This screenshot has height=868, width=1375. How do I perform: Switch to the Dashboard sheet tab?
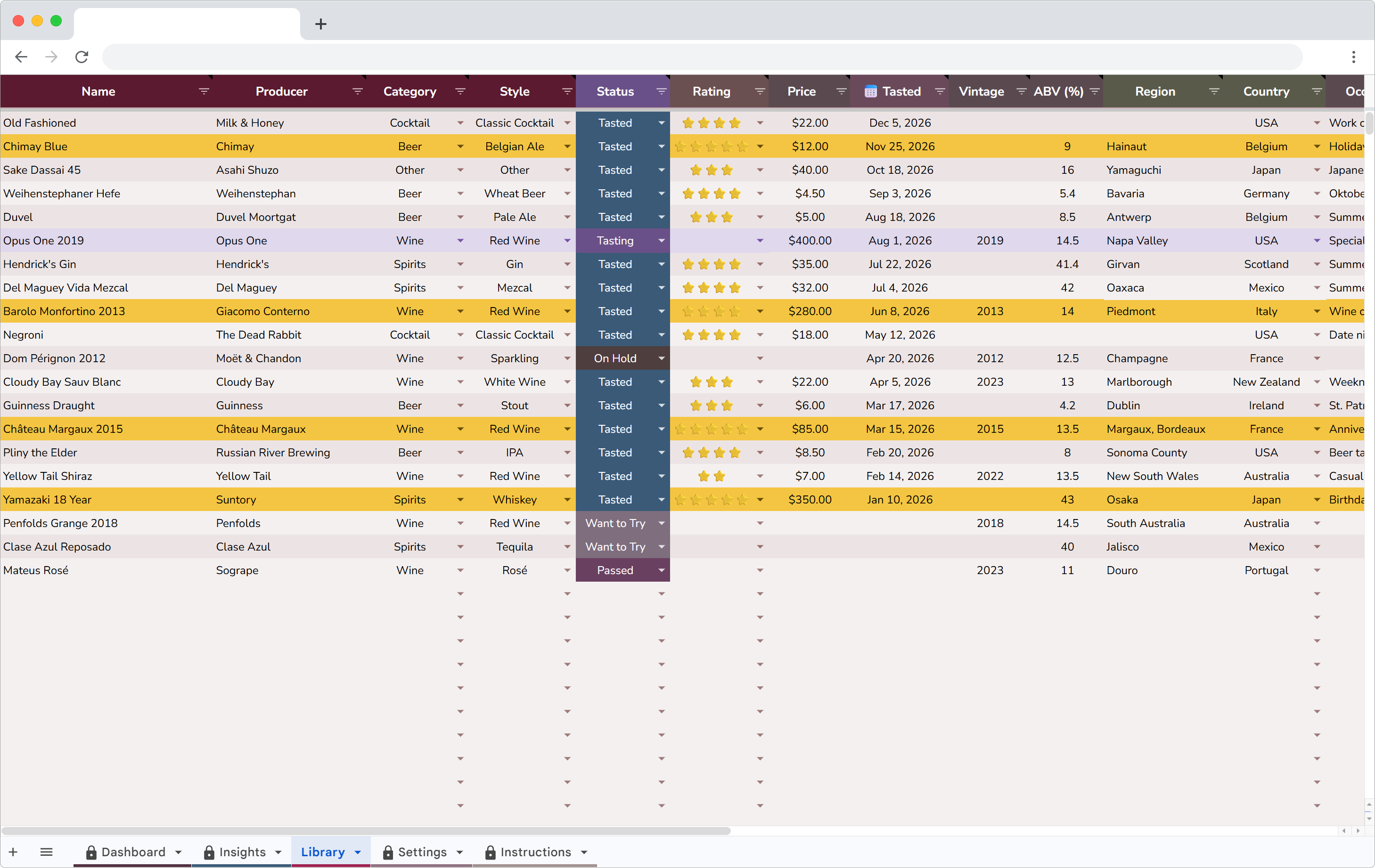click(133, 852)
